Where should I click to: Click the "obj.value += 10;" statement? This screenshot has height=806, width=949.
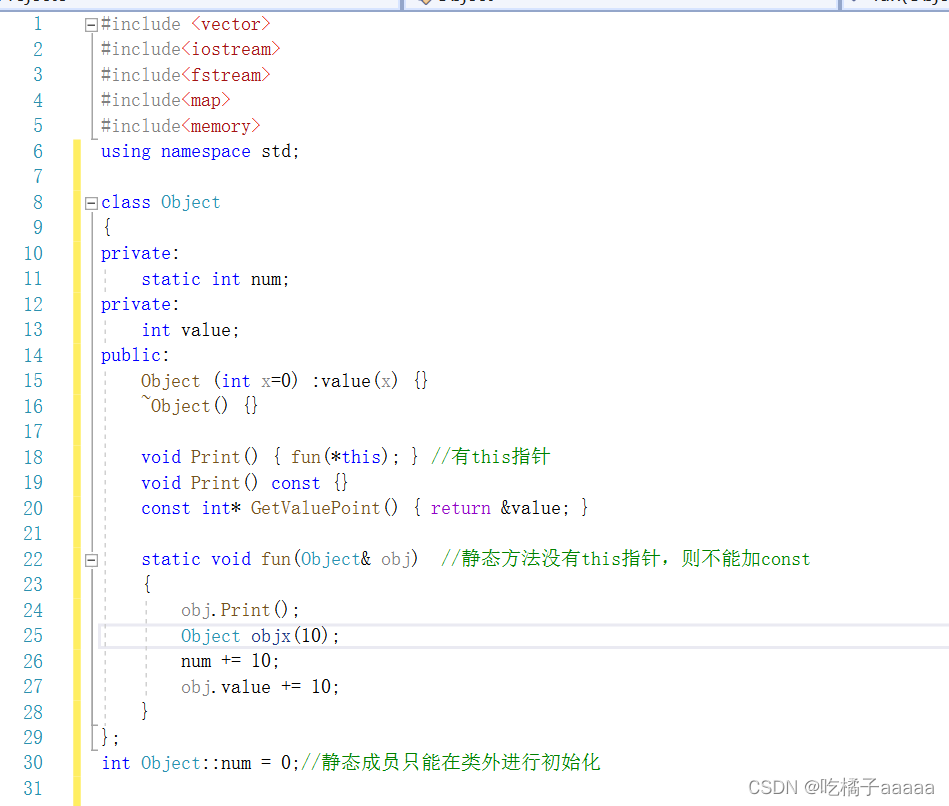click(x=260, y=687)
